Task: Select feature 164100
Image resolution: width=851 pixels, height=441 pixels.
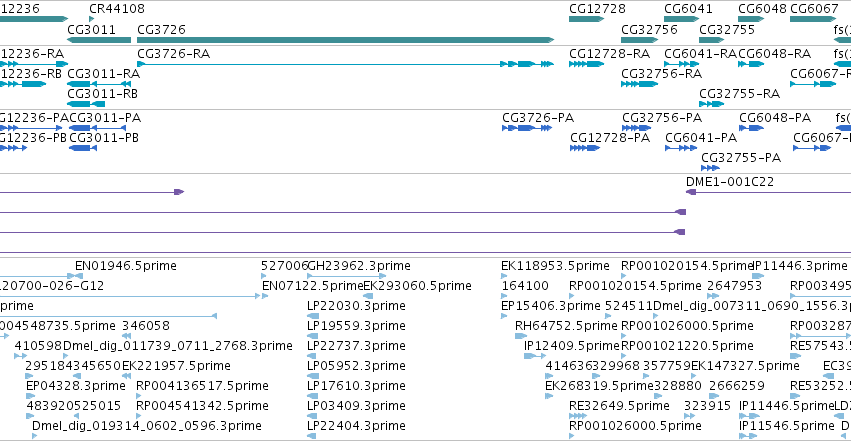Action: coord(525,286)
